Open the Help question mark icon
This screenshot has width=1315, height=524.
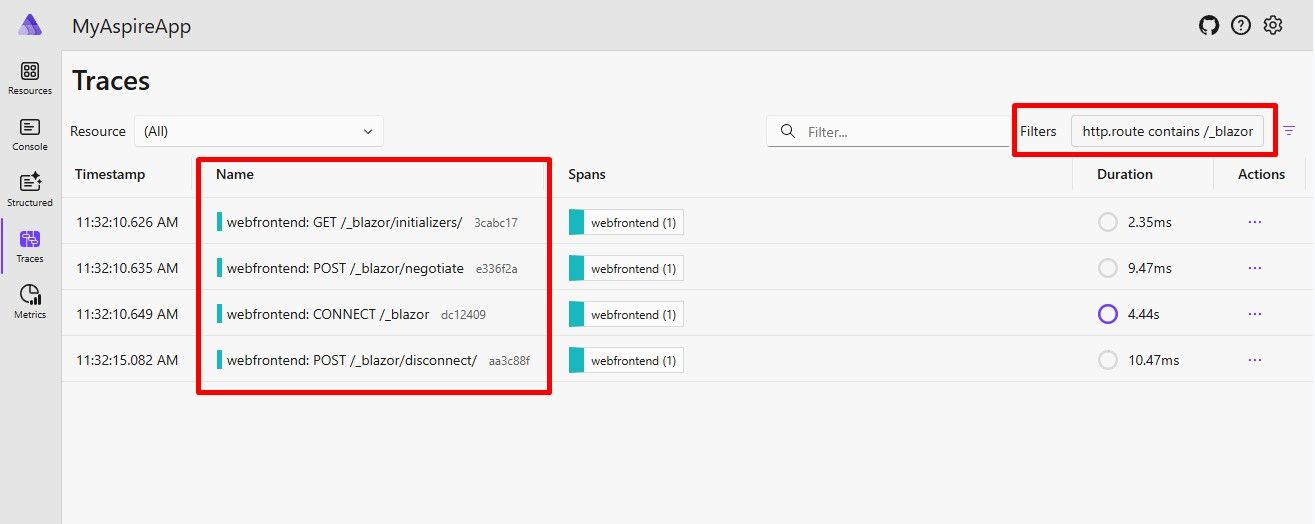coord(1241,26)
